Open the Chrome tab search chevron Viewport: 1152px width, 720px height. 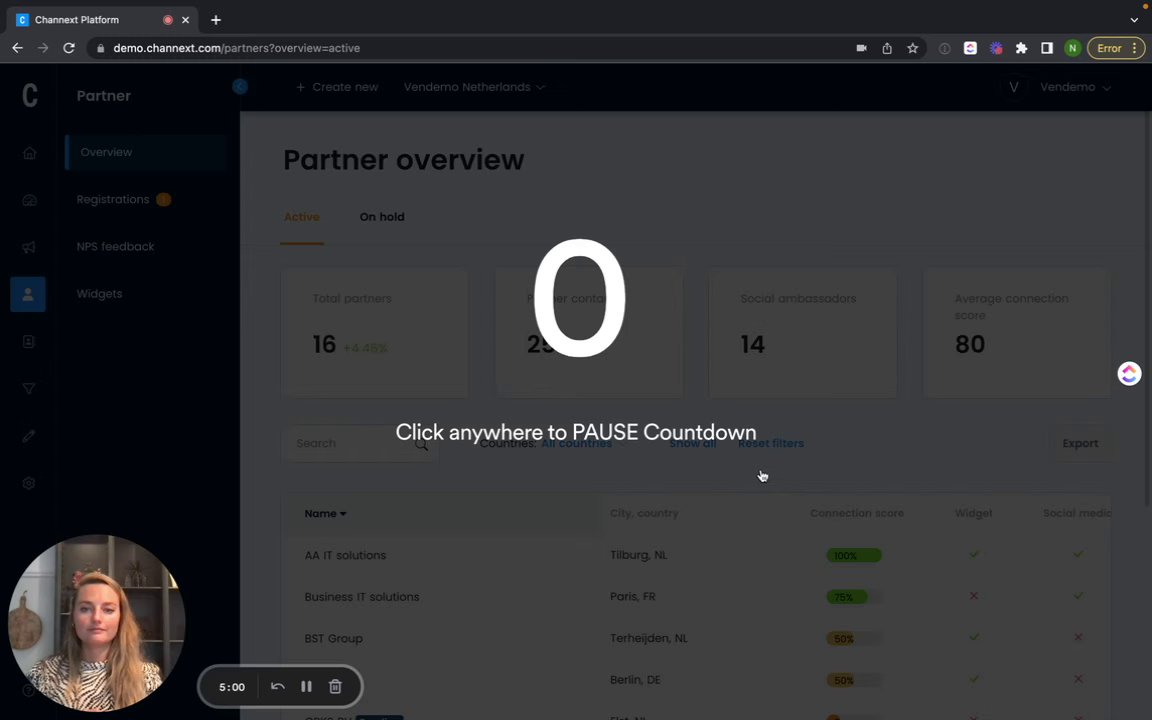(1134, 20)
